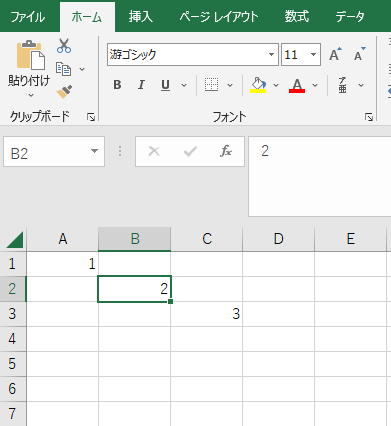The height and width of the screenshot is (426, 391).
Task: Copy selection with the copy icon
Action: (x=63, y=69)
